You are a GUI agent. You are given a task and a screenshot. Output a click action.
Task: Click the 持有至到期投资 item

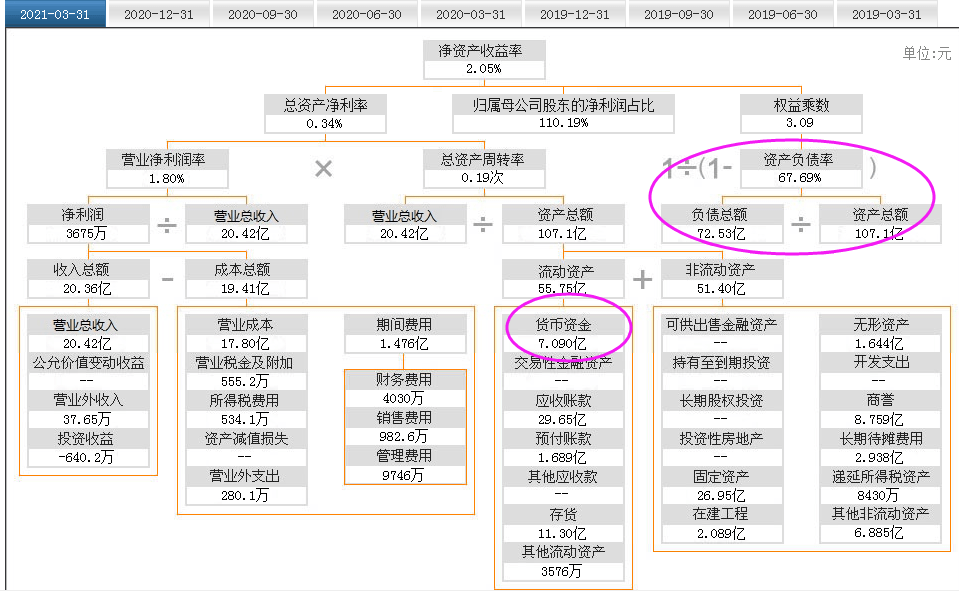[x=722, y=372]
